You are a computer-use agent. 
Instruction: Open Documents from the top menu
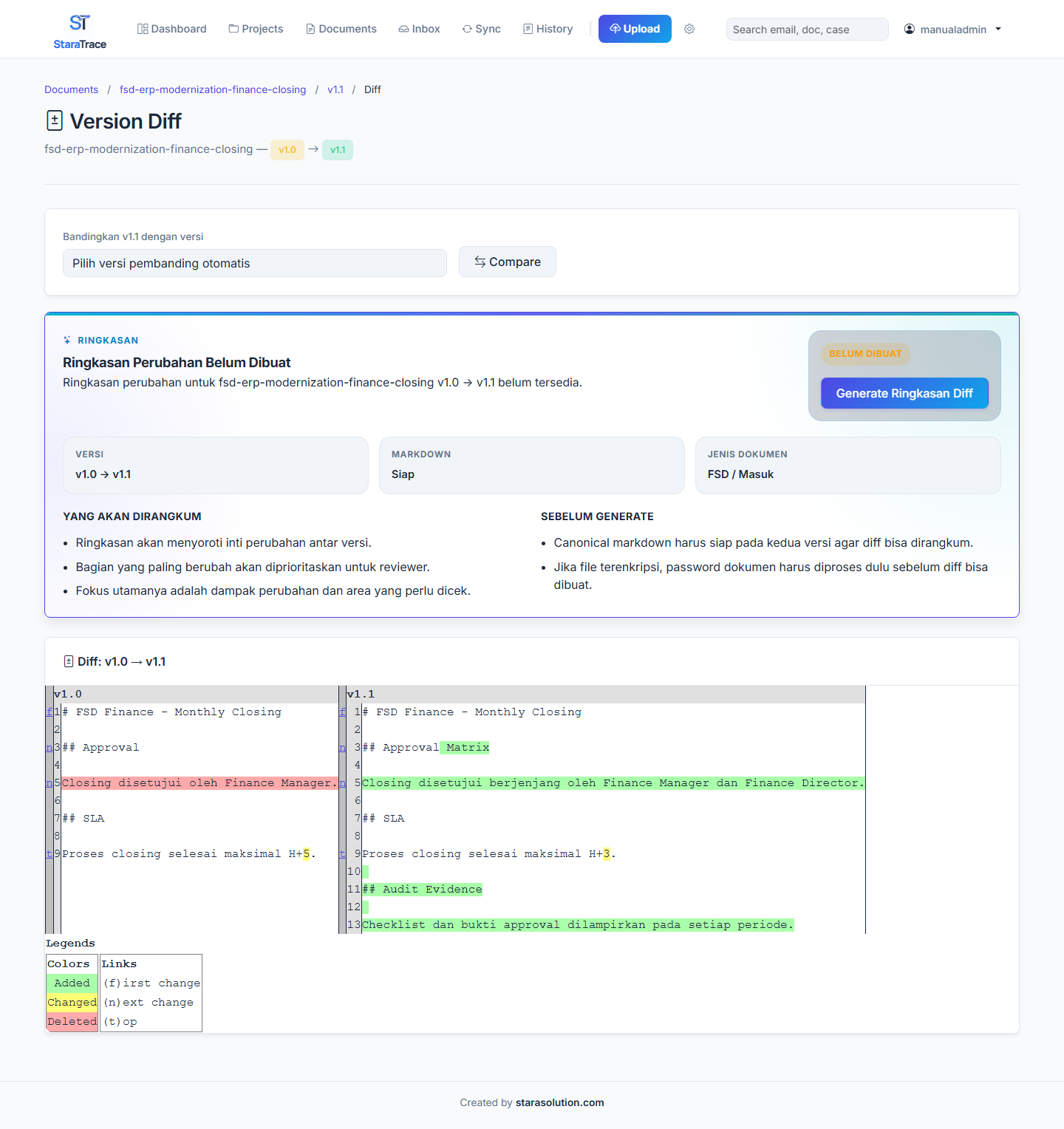[x=341, y=29]
